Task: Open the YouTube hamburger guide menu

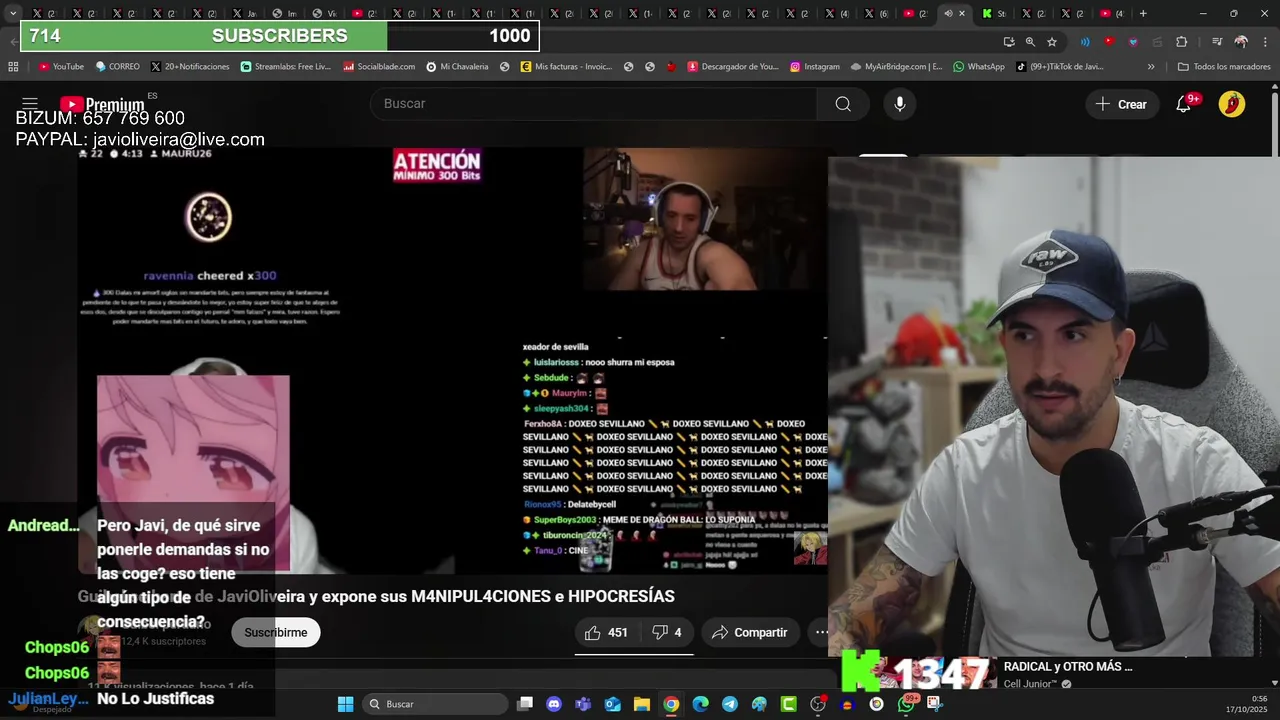Action: [30, 104]
